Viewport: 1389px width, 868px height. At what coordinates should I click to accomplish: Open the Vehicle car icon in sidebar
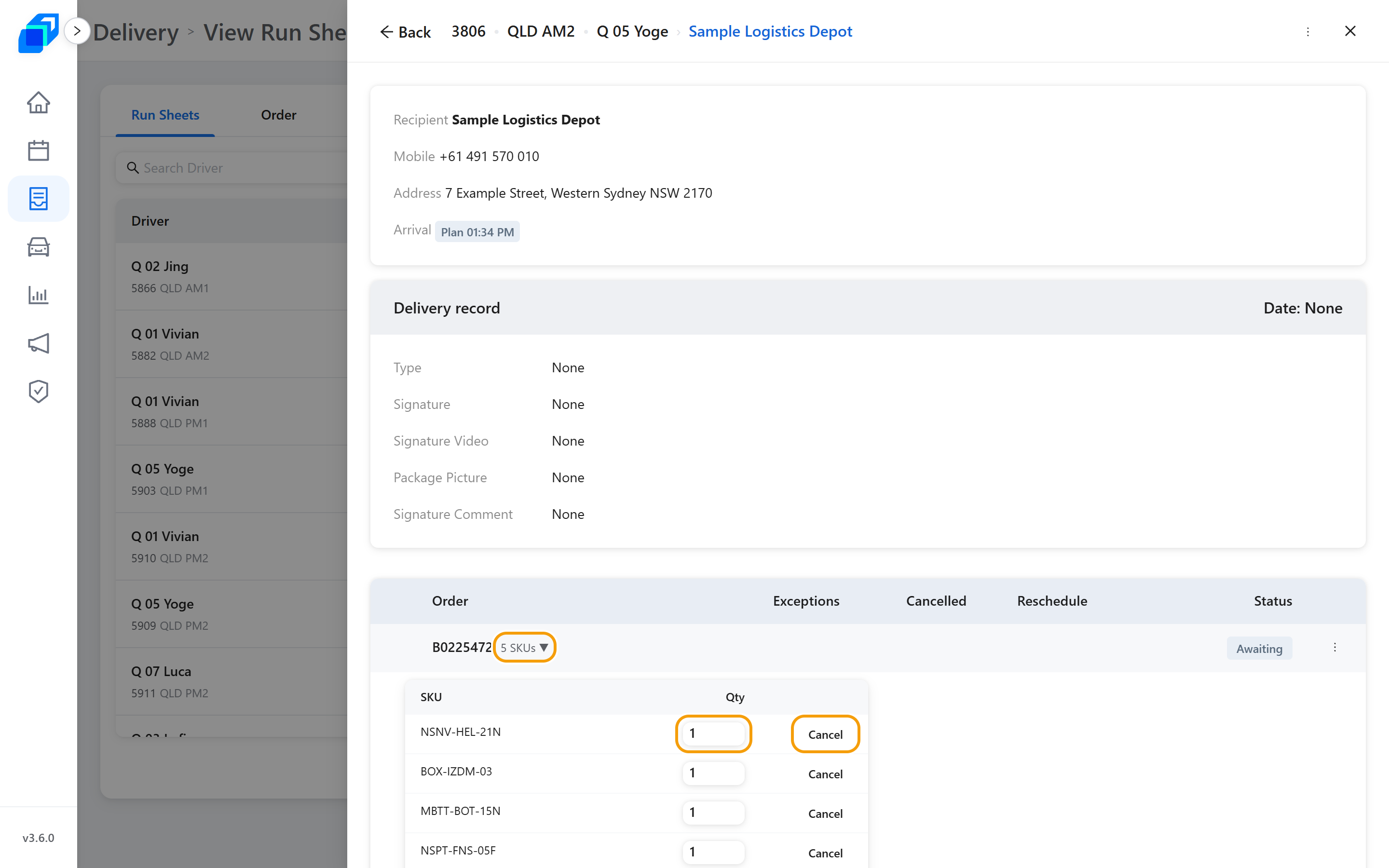pos(39,247)
